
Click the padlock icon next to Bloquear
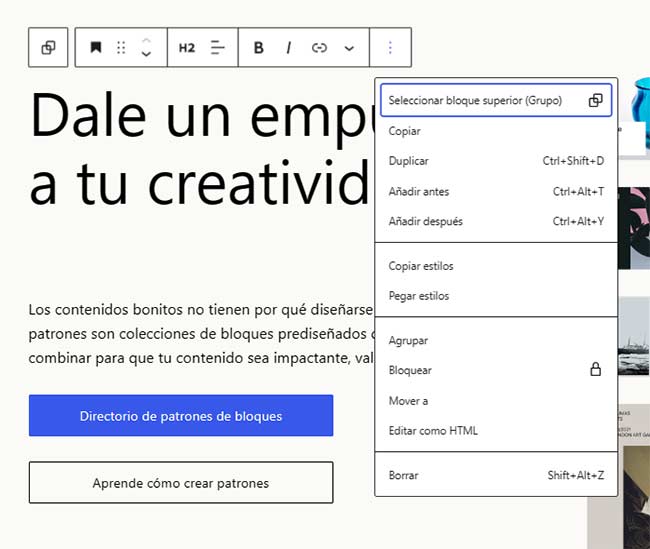click(595, 369)
